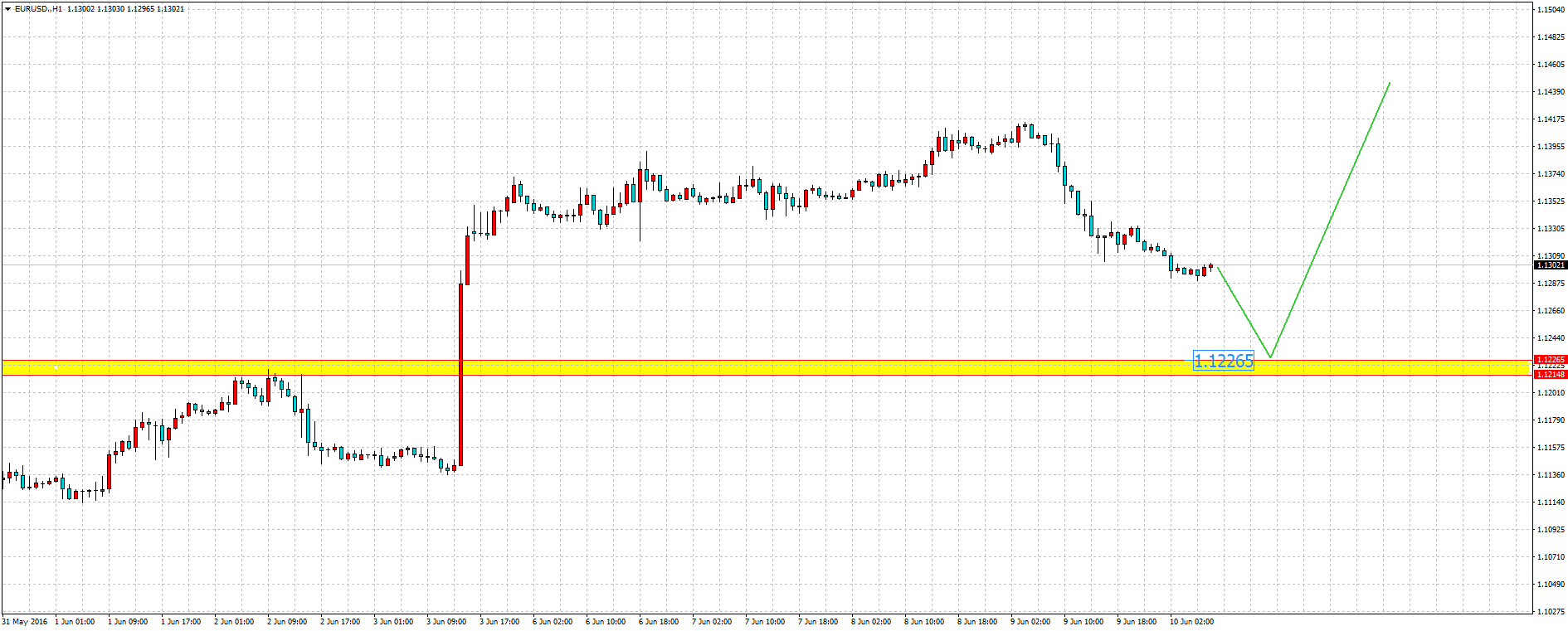Select the blue 1.12265 text label
This screenshot has height=631, width=1568.
[1223, 361]
